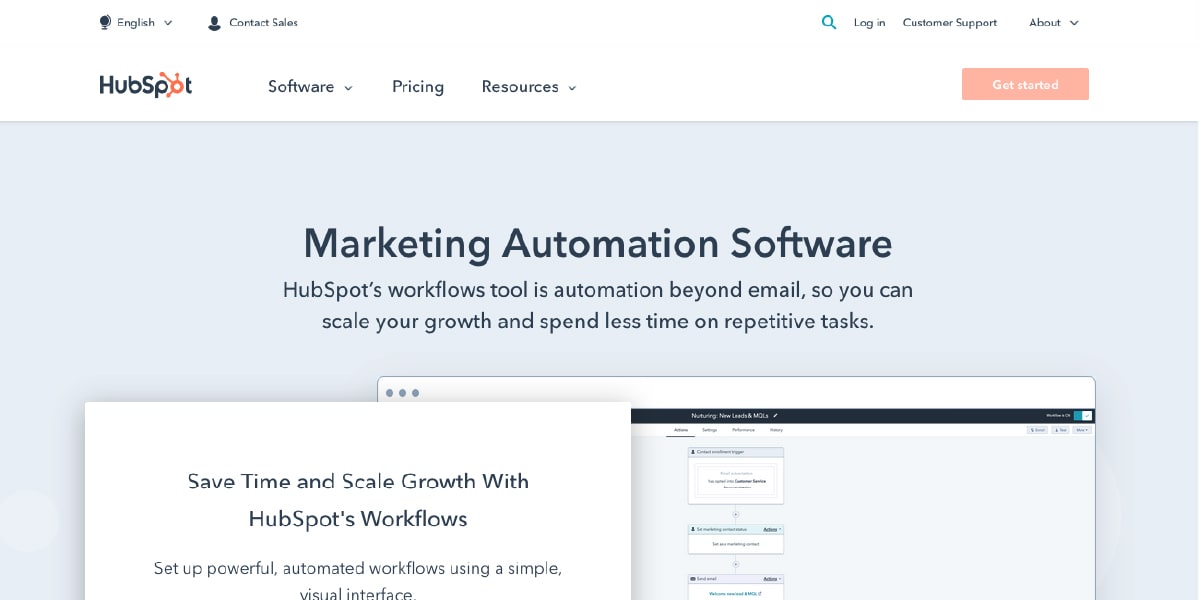Switch to the History tab in workflow
1200x600 pixels.
click(x=776, y=430)
